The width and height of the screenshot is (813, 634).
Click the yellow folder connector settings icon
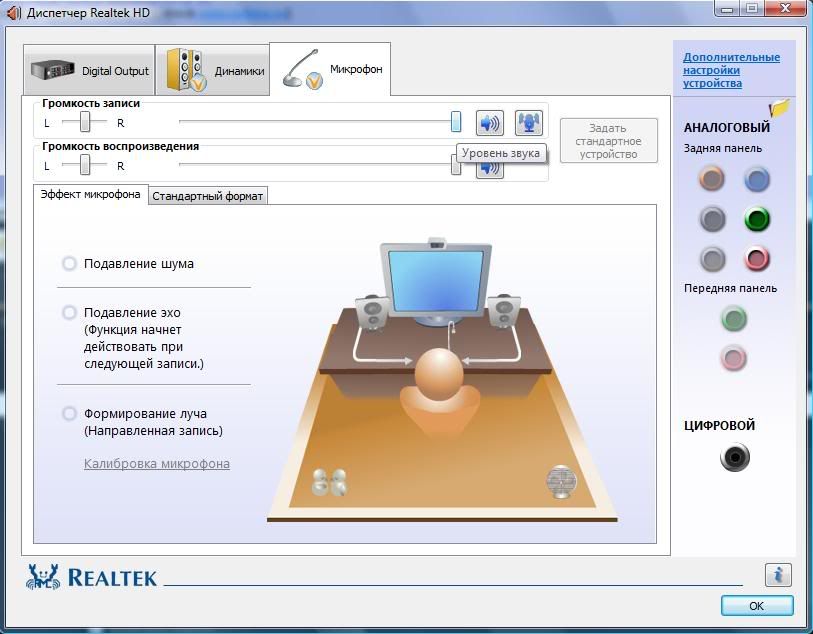tap(779, 107)
